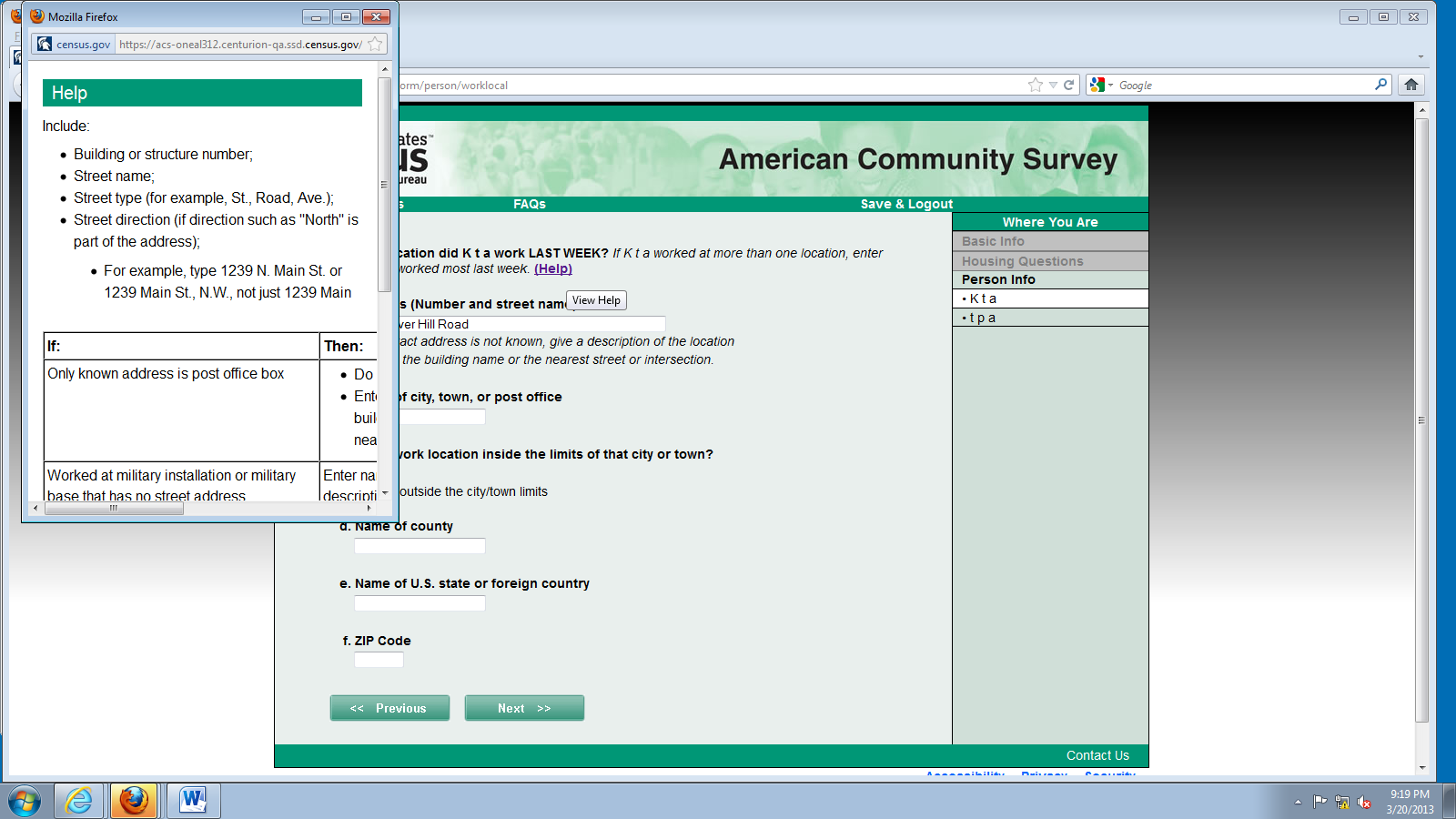Viewport: 1456px width, 819px height.
Task: Go back with the << Previous button
Action: pos(389,708)
